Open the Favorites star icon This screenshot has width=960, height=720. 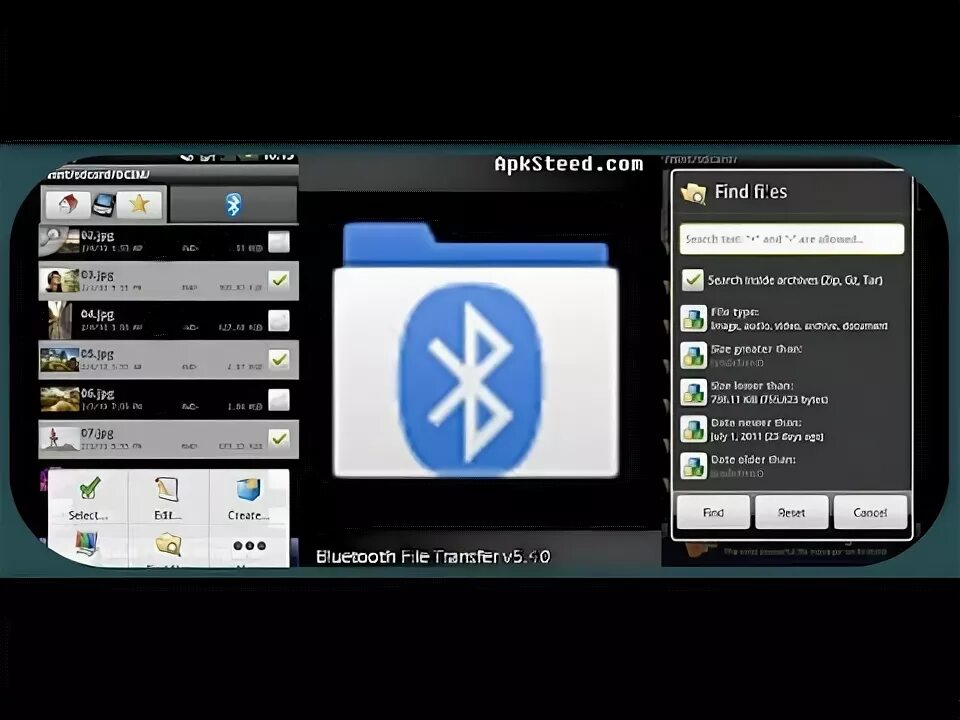(x=139, y=204)
